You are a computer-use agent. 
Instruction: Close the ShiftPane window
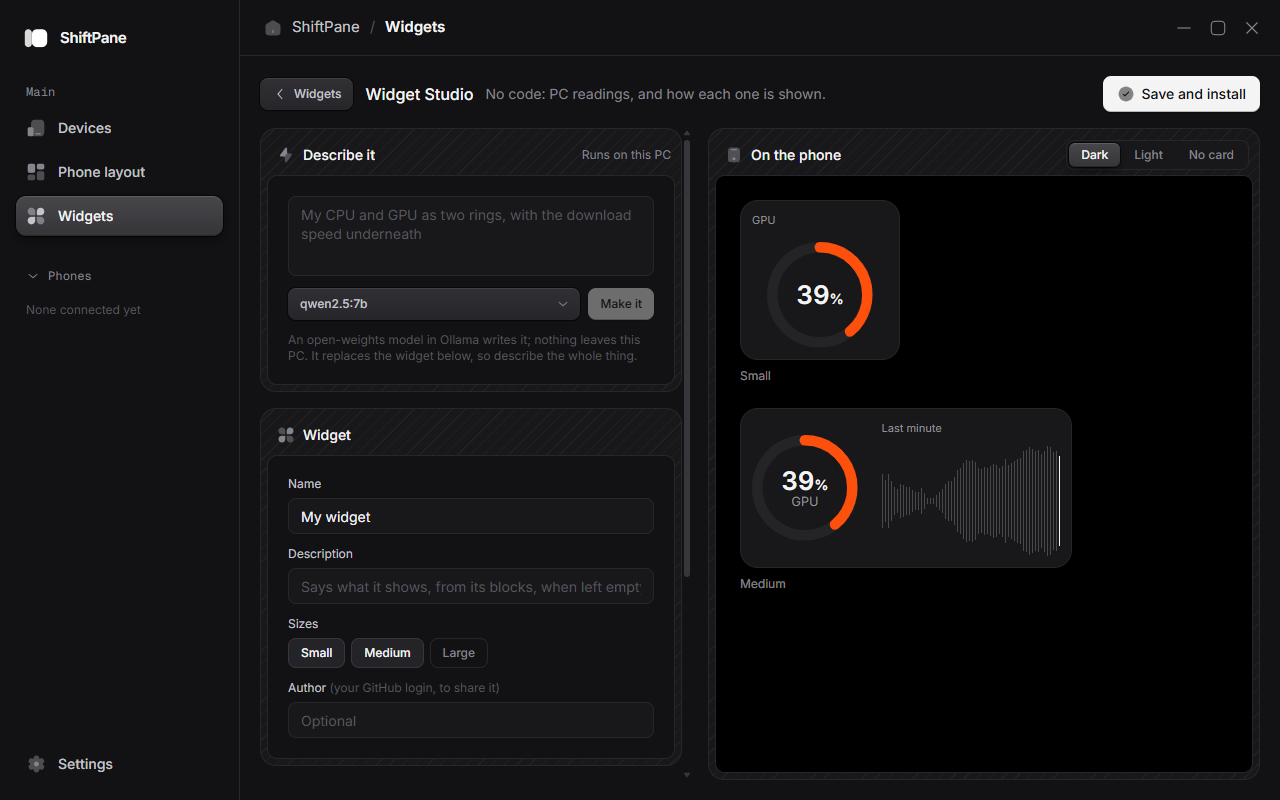1252,28
